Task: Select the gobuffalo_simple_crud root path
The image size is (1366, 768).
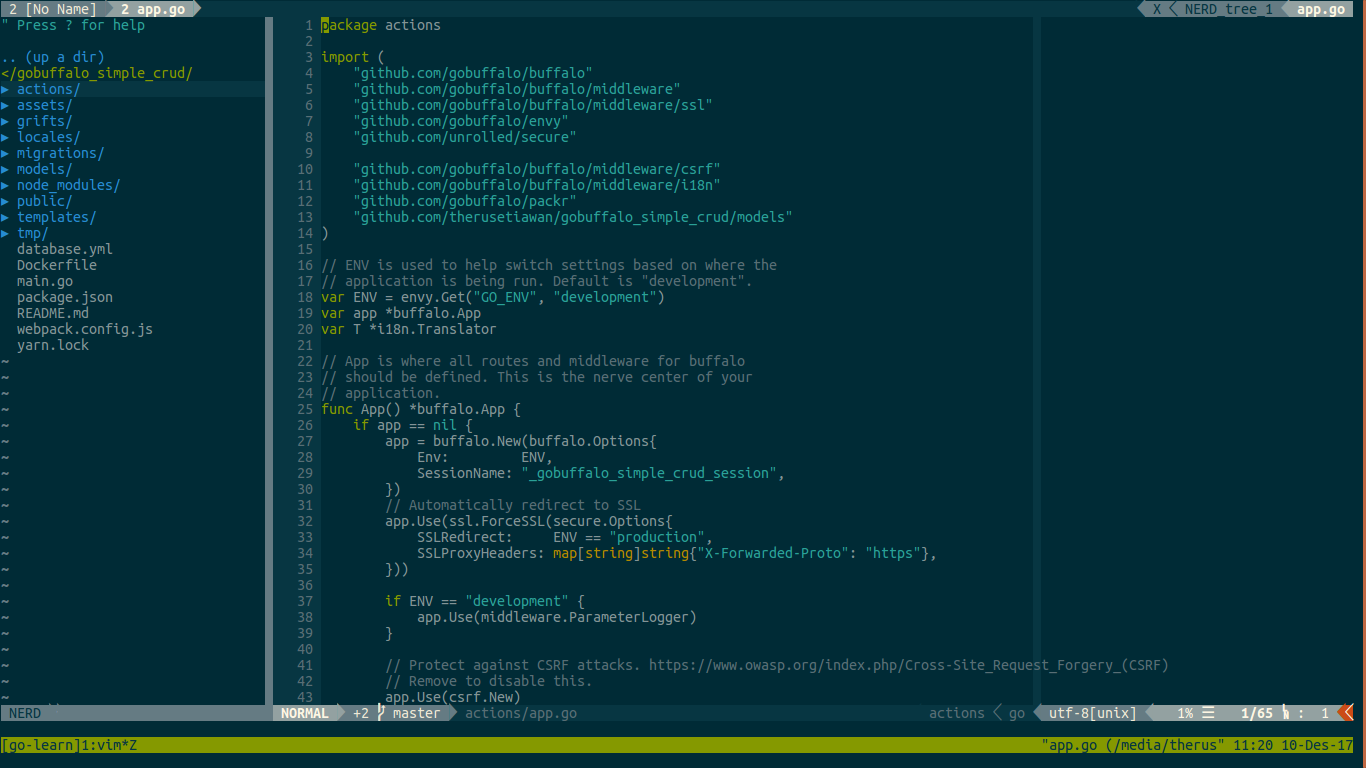Action: 97,73
